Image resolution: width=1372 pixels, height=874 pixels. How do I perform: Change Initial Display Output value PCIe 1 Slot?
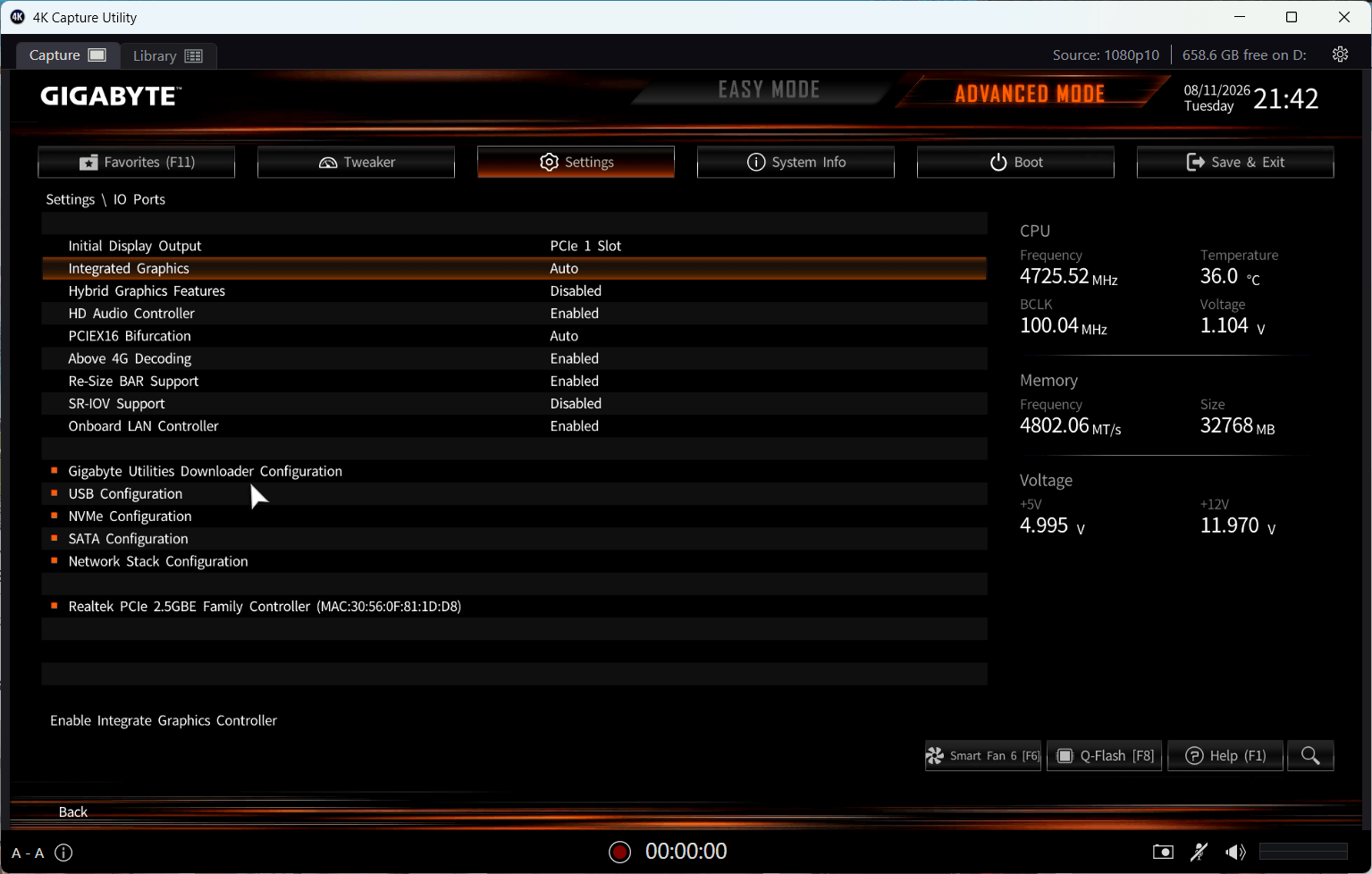pyautogui.click(x=585, y=246)
